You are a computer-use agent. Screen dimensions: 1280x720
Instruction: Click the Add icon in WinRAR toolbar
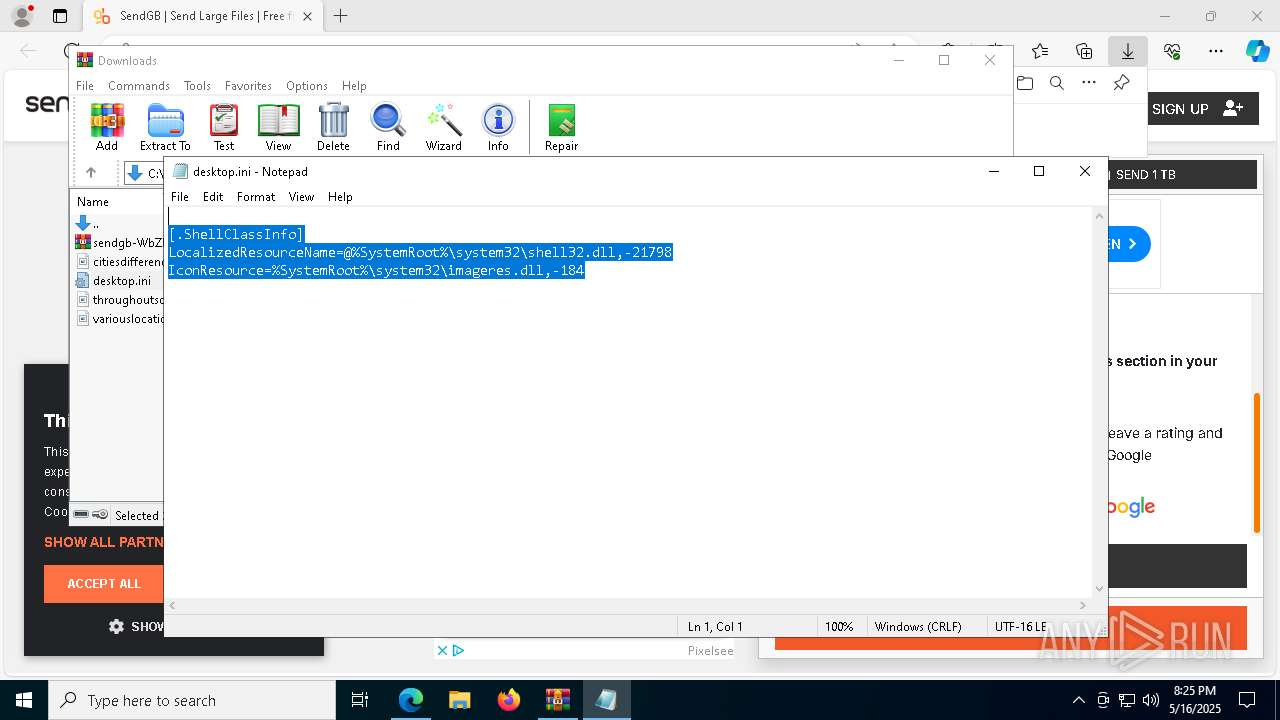(x=107, y=127)
